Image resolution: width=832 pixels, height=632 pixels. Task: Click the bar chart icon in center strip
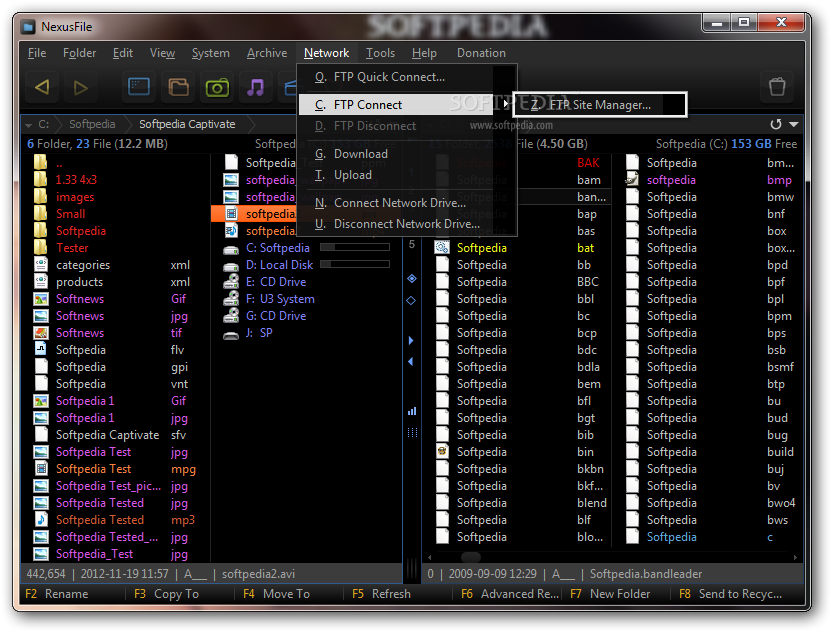pos(412,411)
